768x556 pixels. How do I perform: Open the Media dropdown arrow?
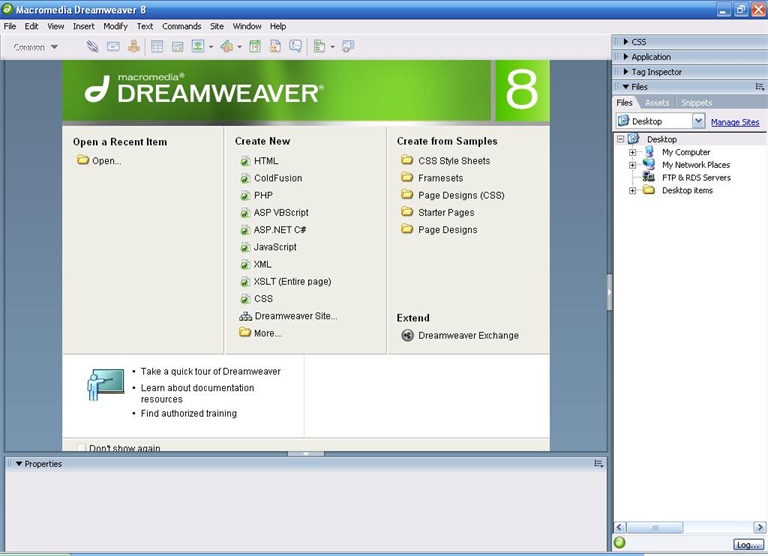pos(240,47)
